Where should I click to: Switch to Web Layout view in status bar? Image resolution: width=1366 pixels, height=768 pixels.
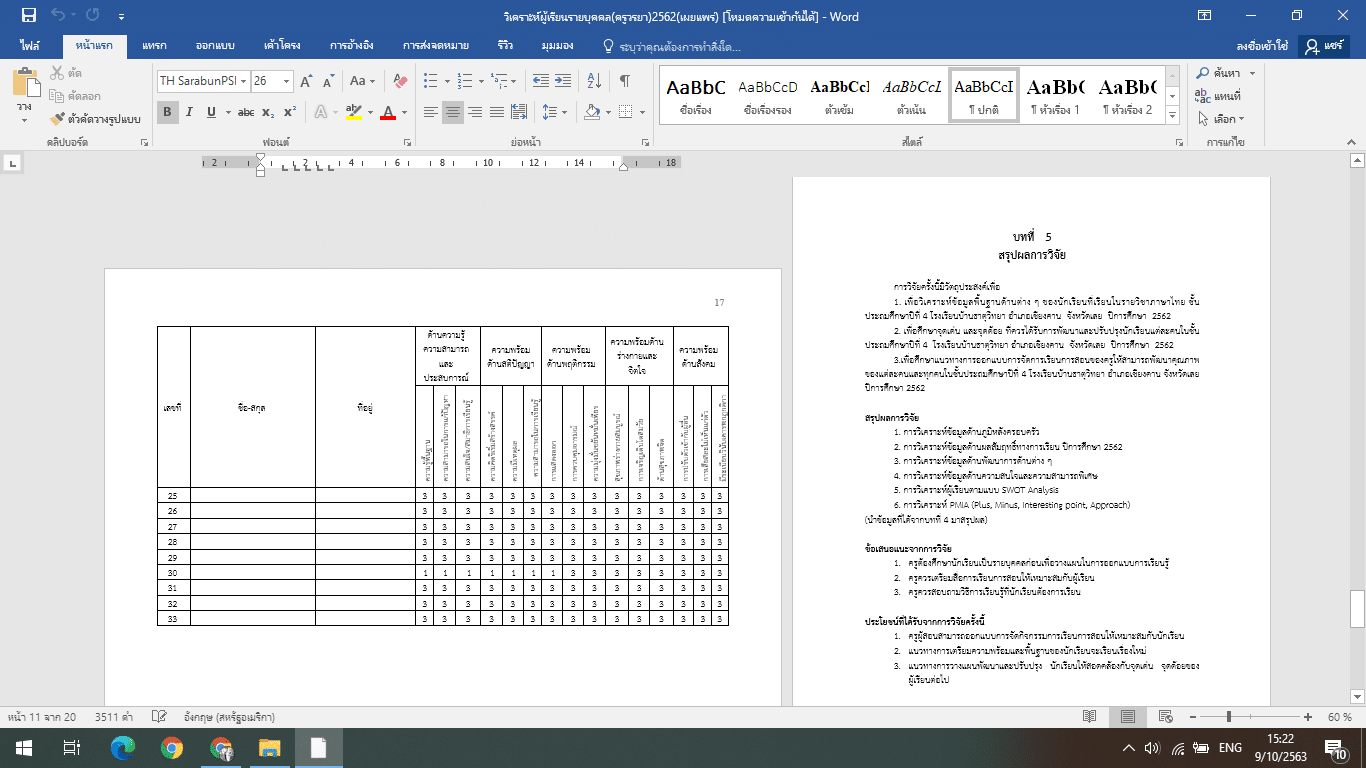[1165, 717]
